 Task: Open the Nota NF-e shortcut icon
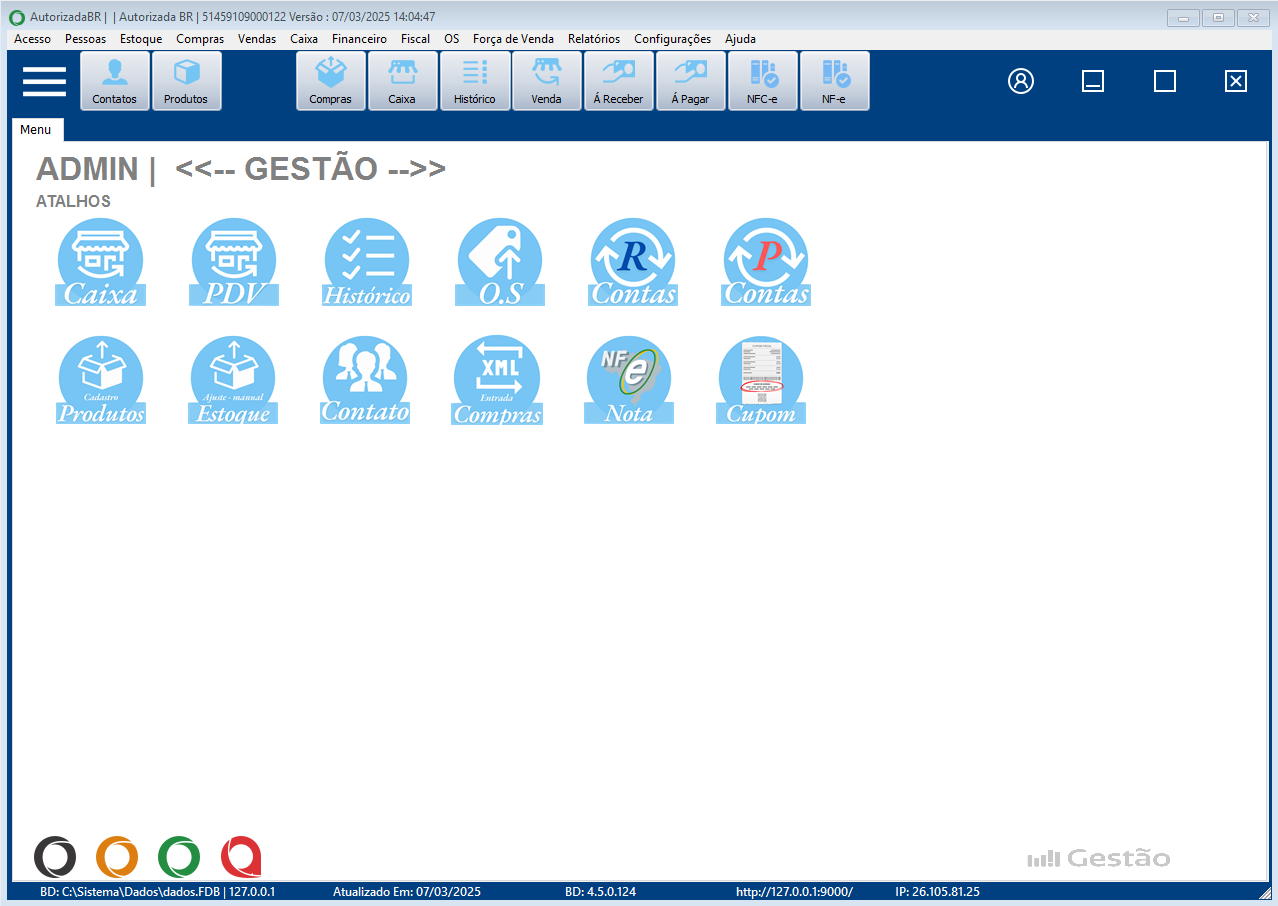tap(628, 380)
